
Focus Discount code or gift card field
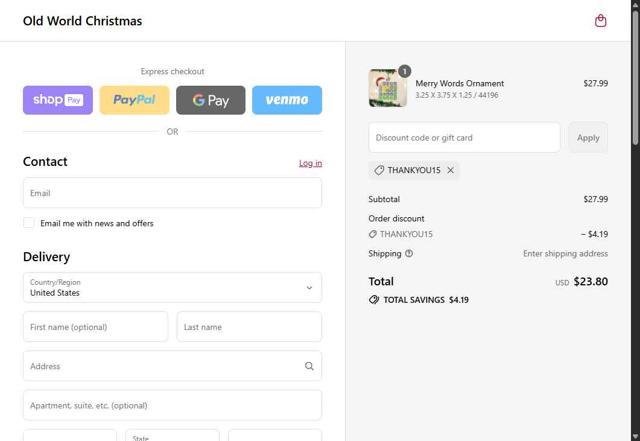(464, 138)
